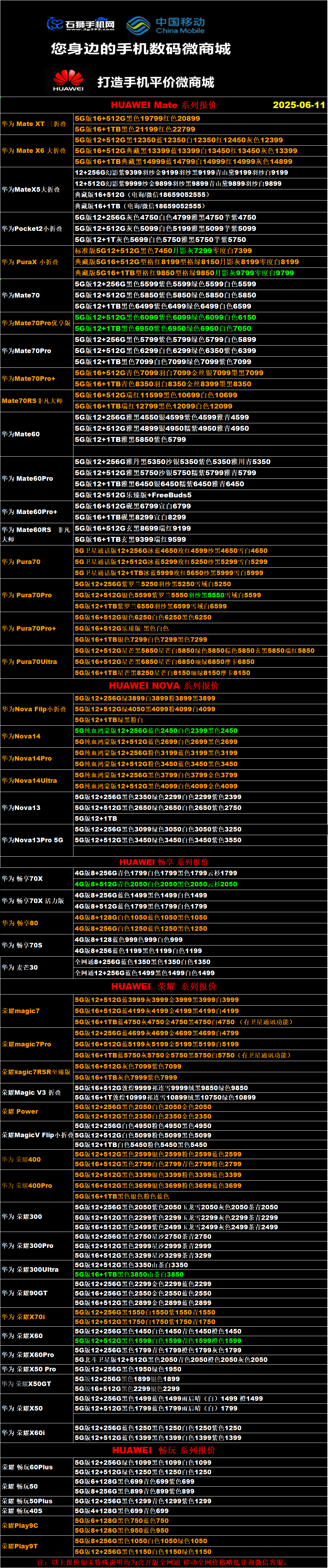The width and height of the screenshot is (328, 1568).
Task: Click Mate70Pro+ 16+1TB 青色8350 line
Action: [x=163, y=384]
